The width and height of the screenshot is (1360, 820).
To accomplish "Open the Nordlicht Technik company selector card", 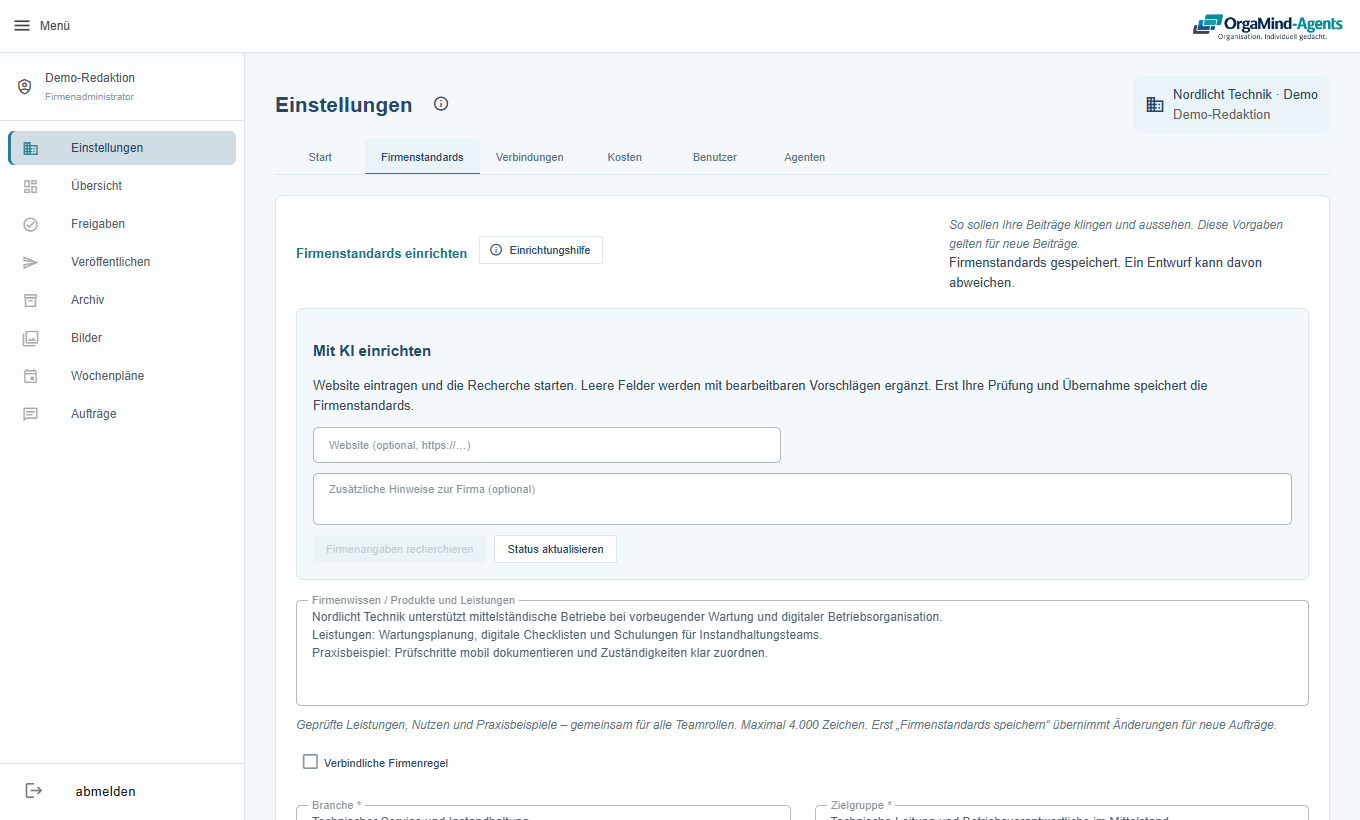I will [1231, 104].
